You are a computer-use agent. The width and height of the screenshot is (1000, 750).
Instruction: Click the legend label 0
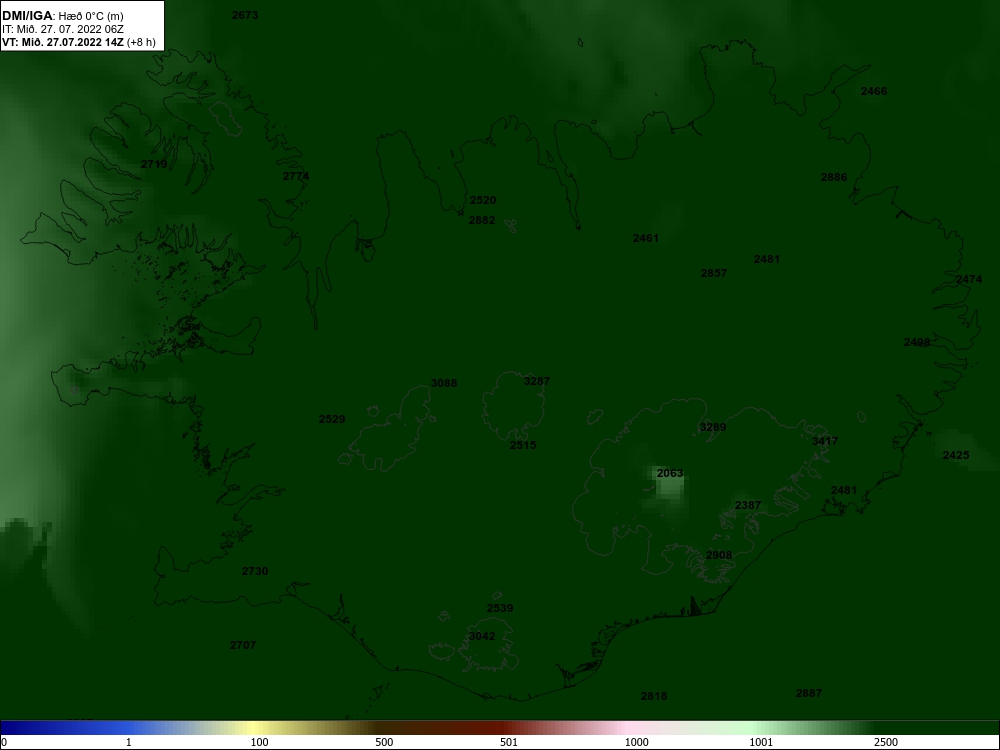click(4, 742)
